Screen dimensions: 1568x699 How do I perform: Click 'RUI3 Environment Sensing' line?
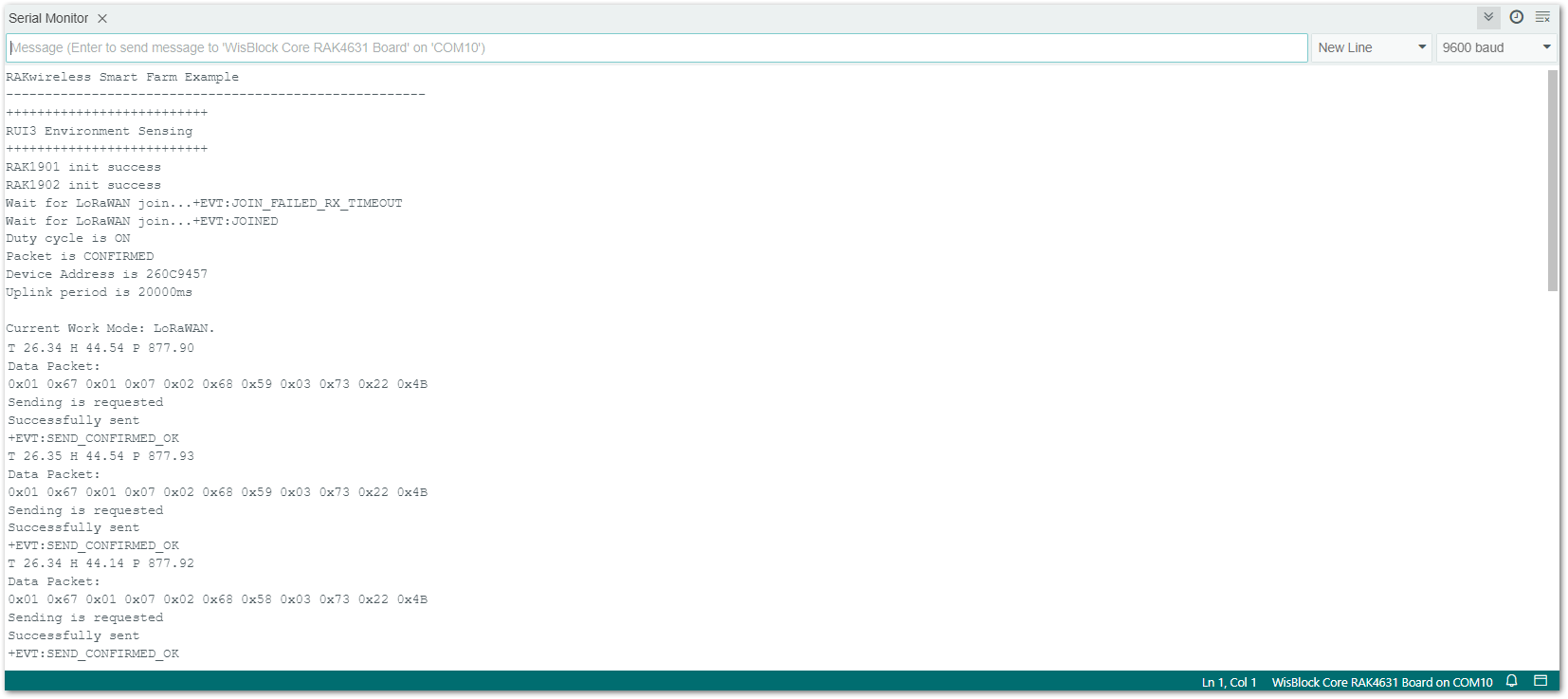[99, 131]
